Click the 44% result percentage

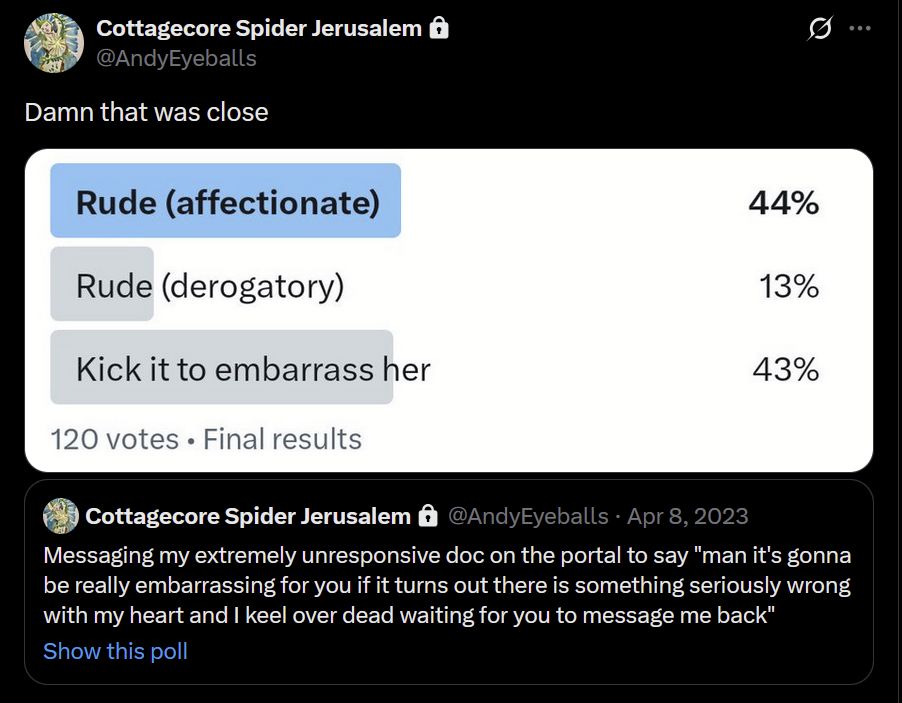(783, 203)
